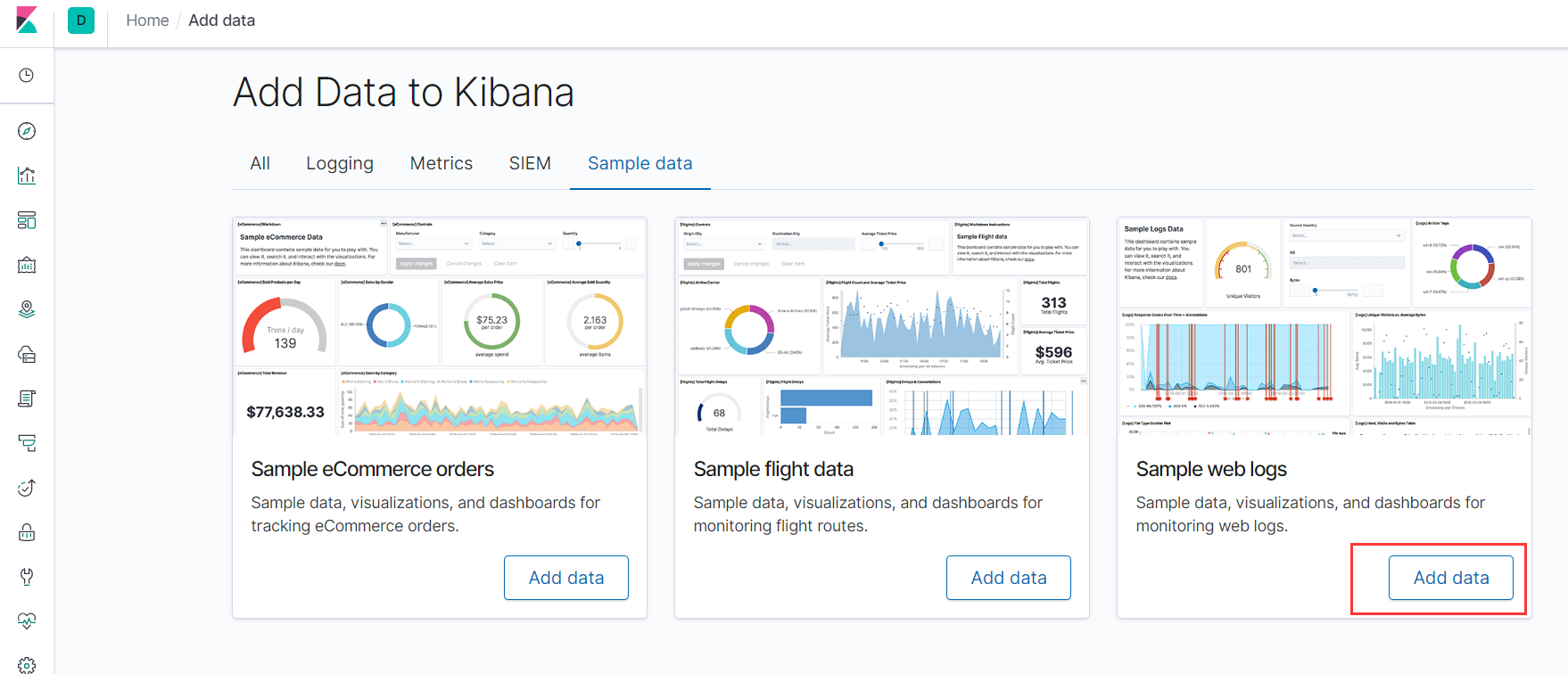Open Dashboard icon in sidebar

(27, 220)
